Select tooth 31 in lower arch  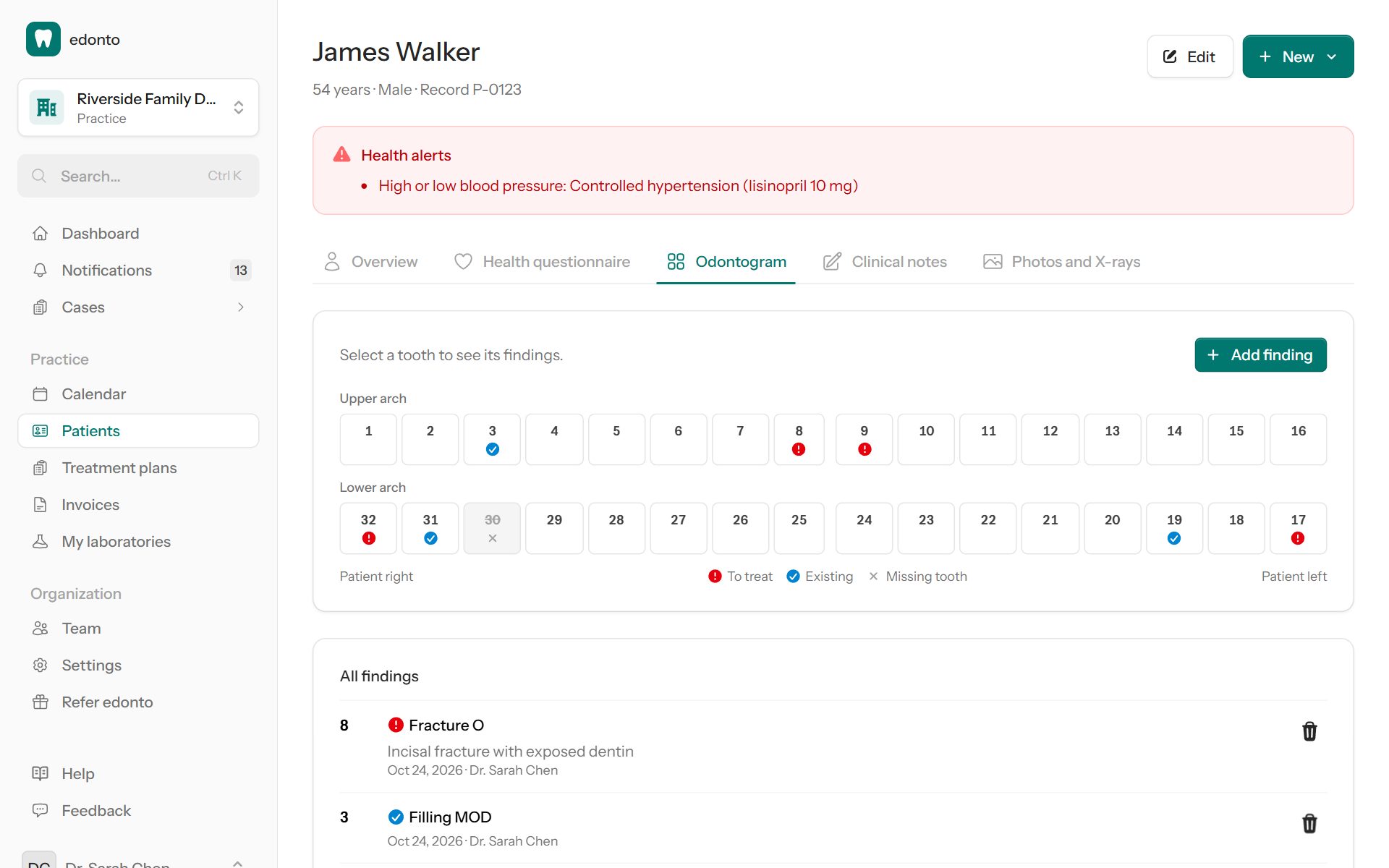click(x=430, y=528)
